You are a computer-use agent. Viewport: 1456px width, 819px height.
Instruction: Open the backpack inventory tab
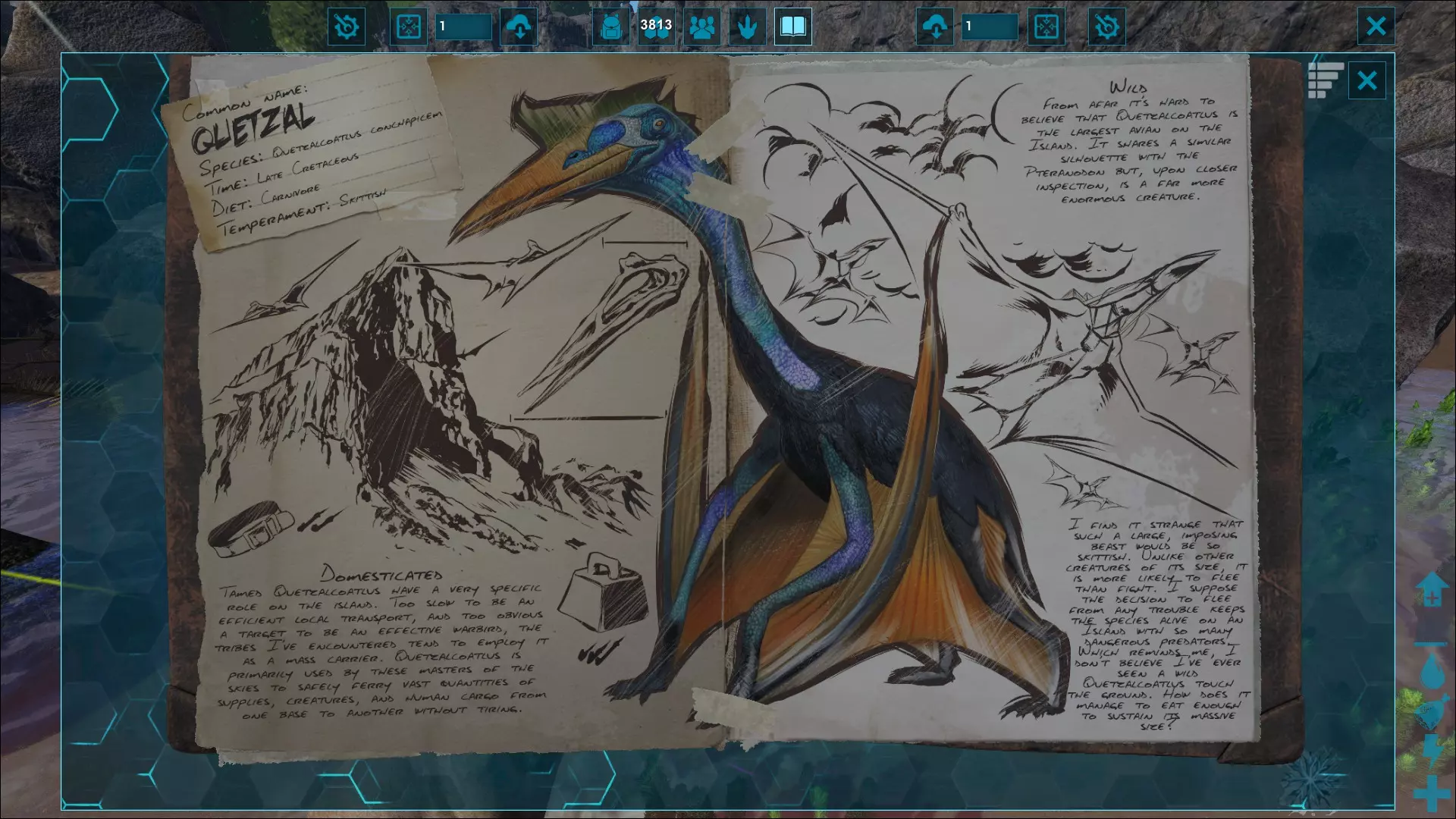610,27
